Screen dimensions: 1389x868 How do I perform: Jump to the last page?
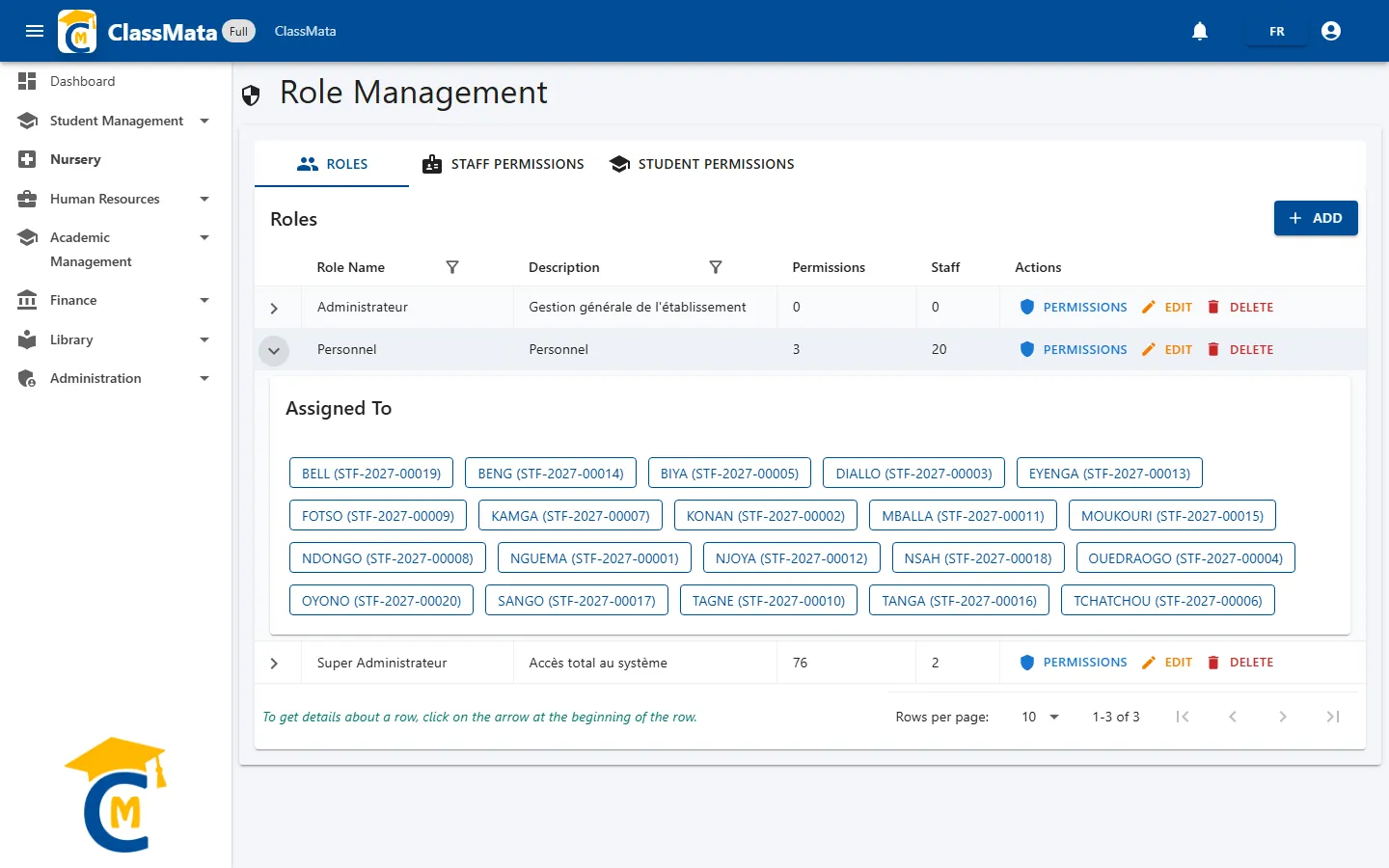coord(1333,717)
